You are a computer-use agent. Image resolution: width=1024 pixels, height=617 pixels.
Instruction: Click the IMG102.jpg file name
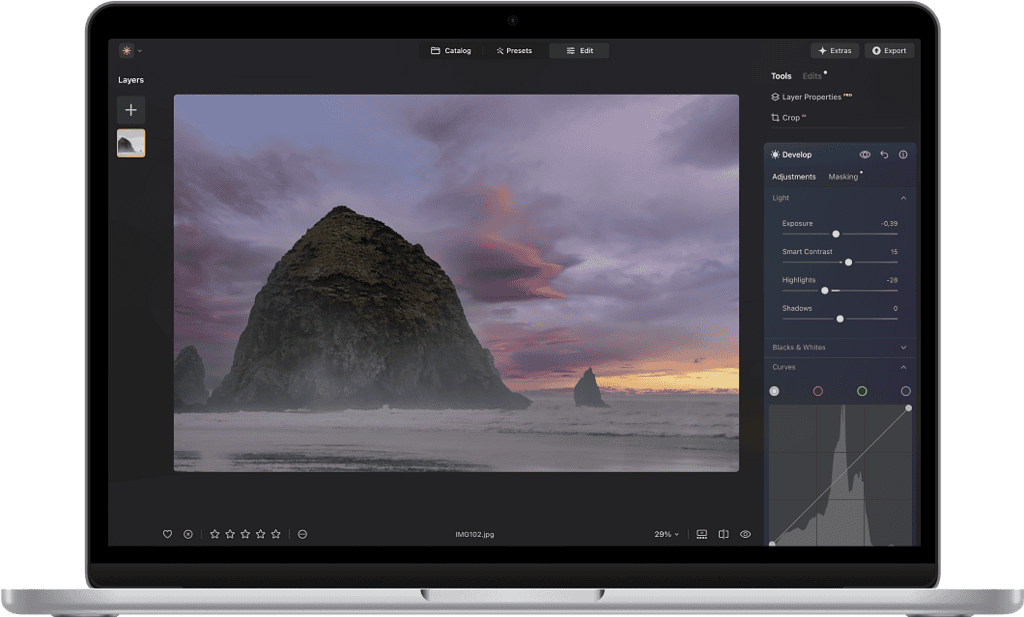[x=475, y=534]
